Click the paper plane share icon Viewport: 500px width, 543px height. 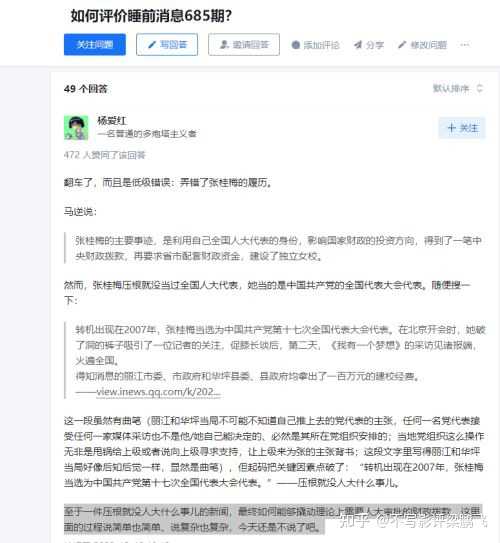pos(358,45)
